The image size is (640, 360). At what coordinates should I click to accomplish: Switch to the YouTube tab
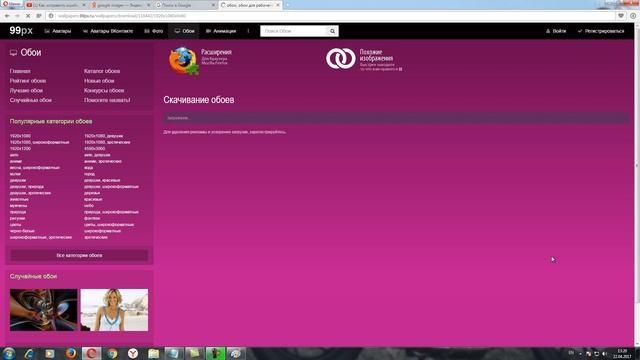coord(56,5)
